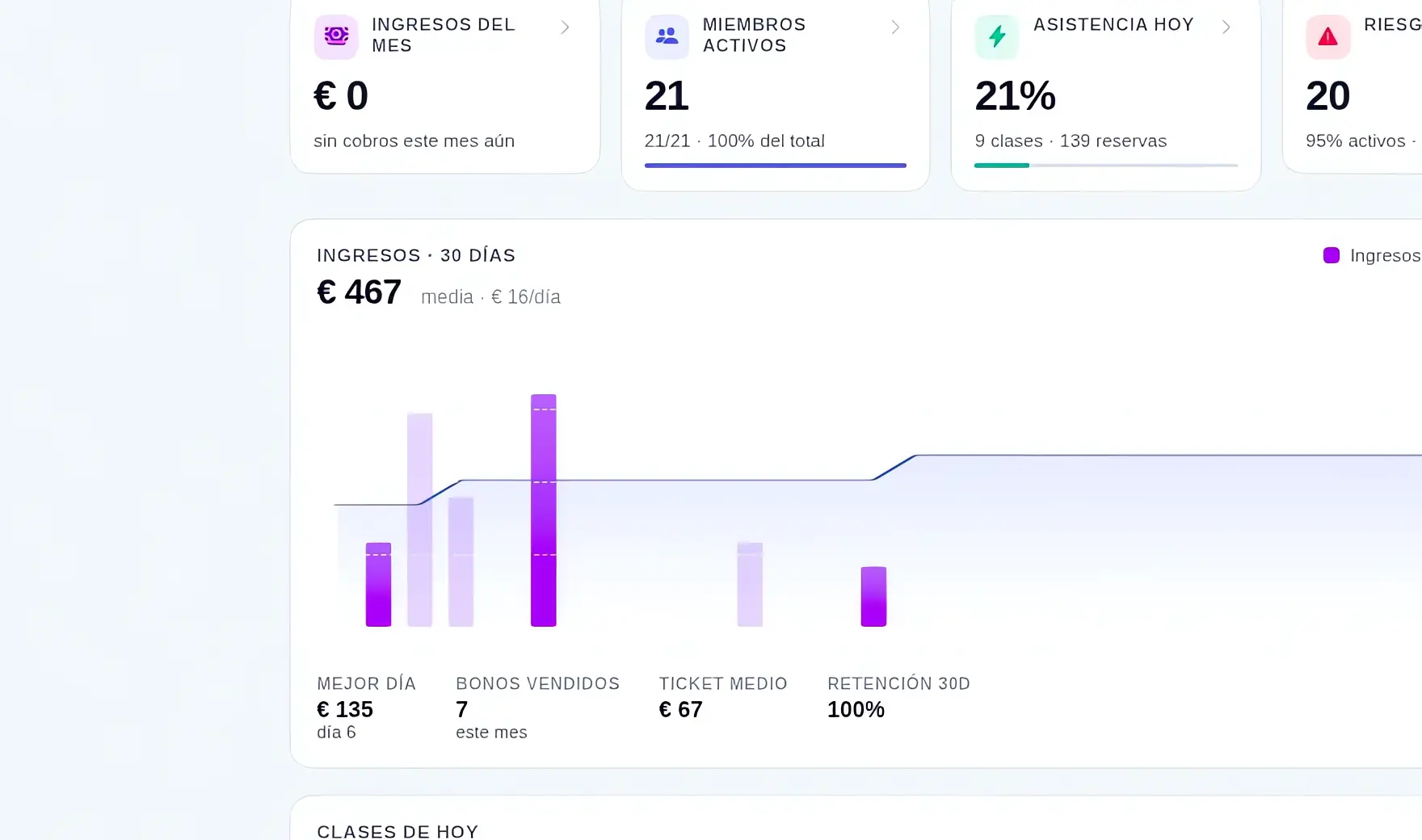This screenshot has height=840, width=1422.
Task: Open Miembros activos card chevron
Action: (895, 27)
